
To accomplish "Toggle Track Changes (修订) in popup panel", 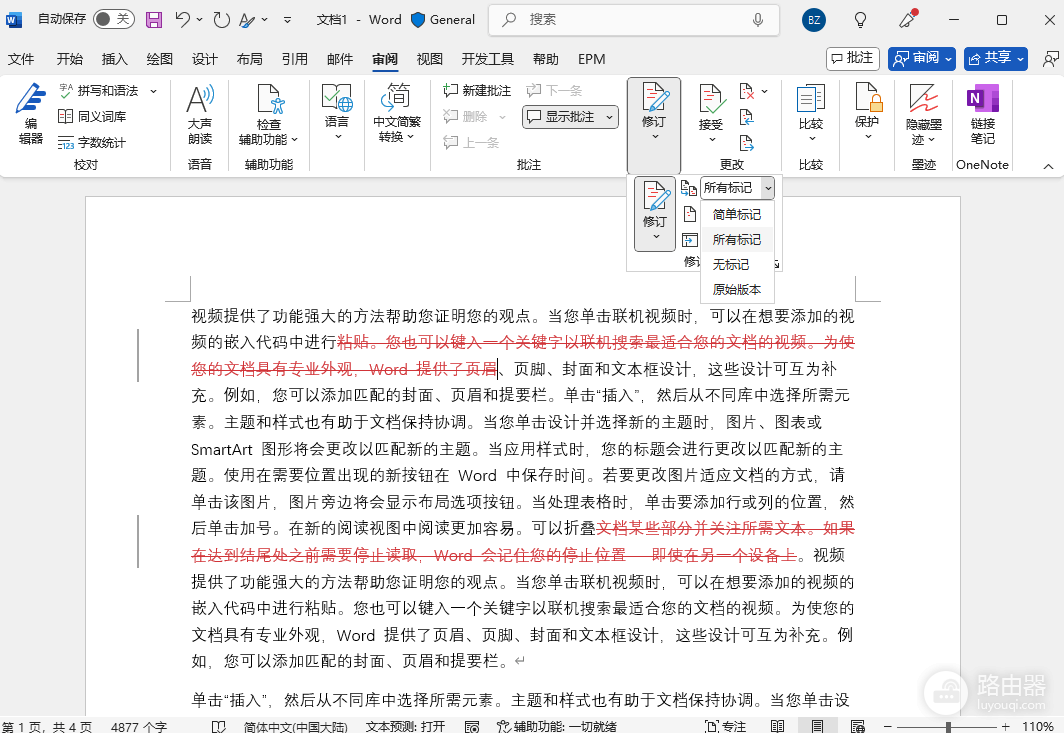I will coord(655,213).
